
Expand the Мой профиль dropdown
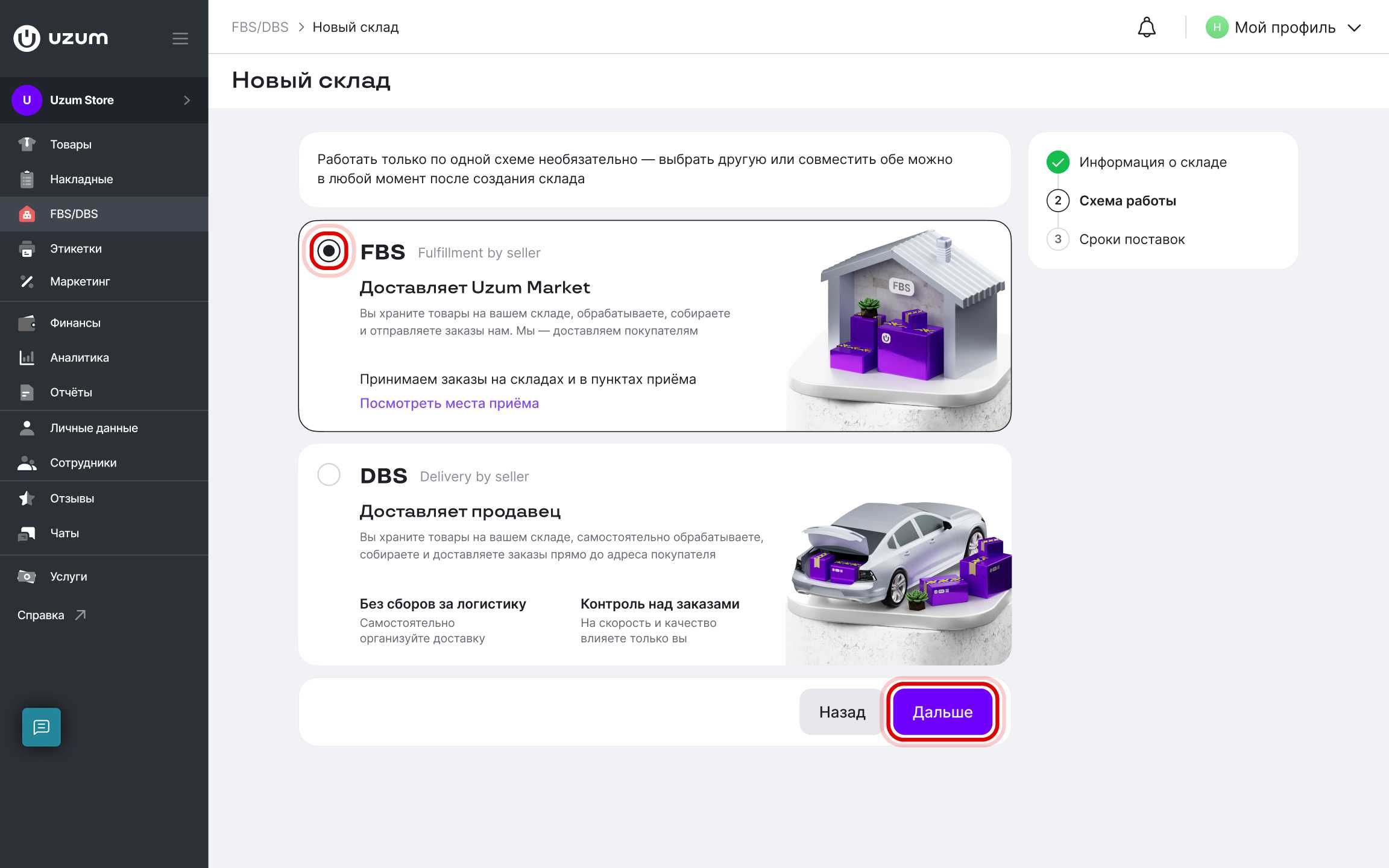[1283, 28]
